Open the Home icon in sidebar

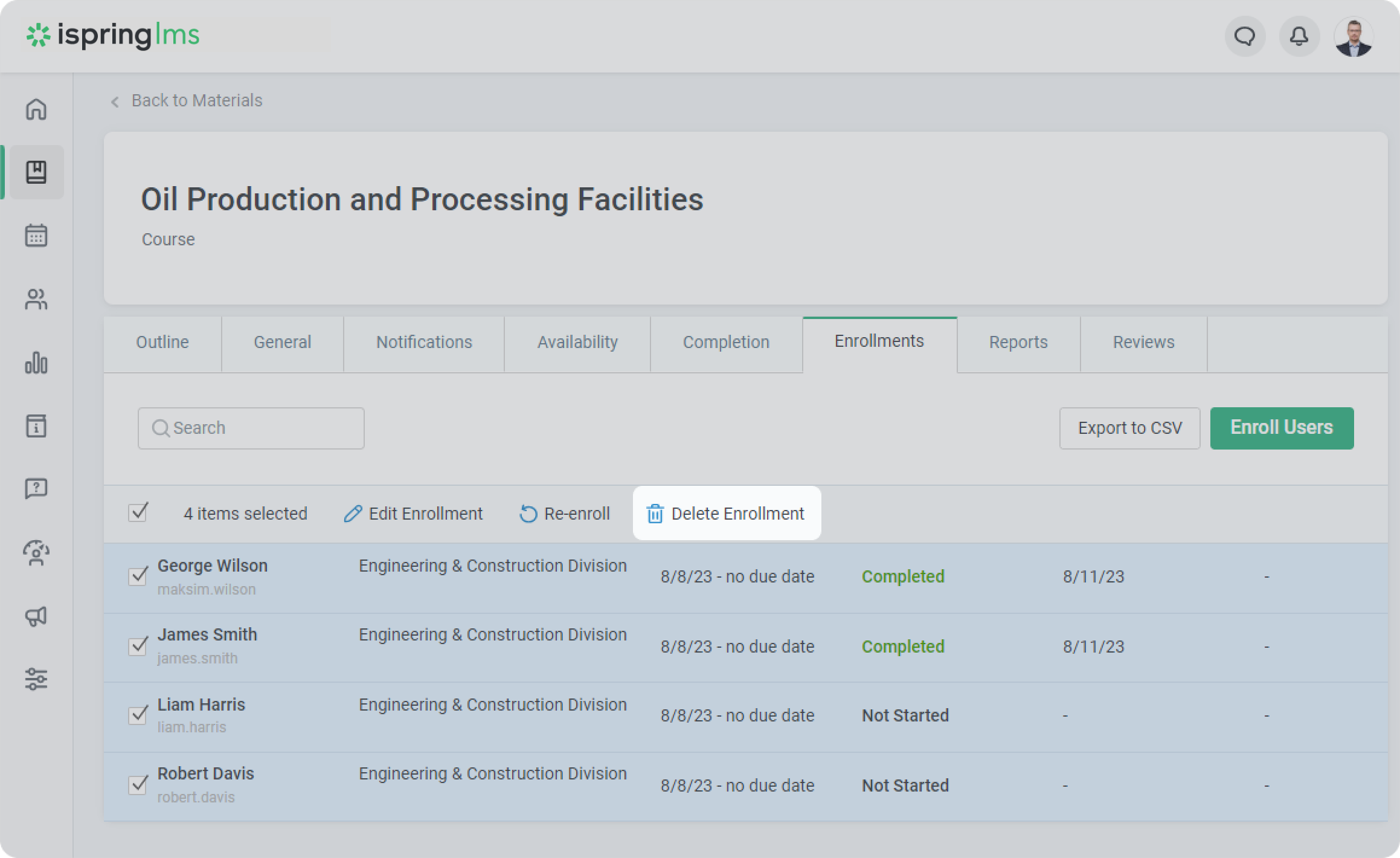pos(36,109)
